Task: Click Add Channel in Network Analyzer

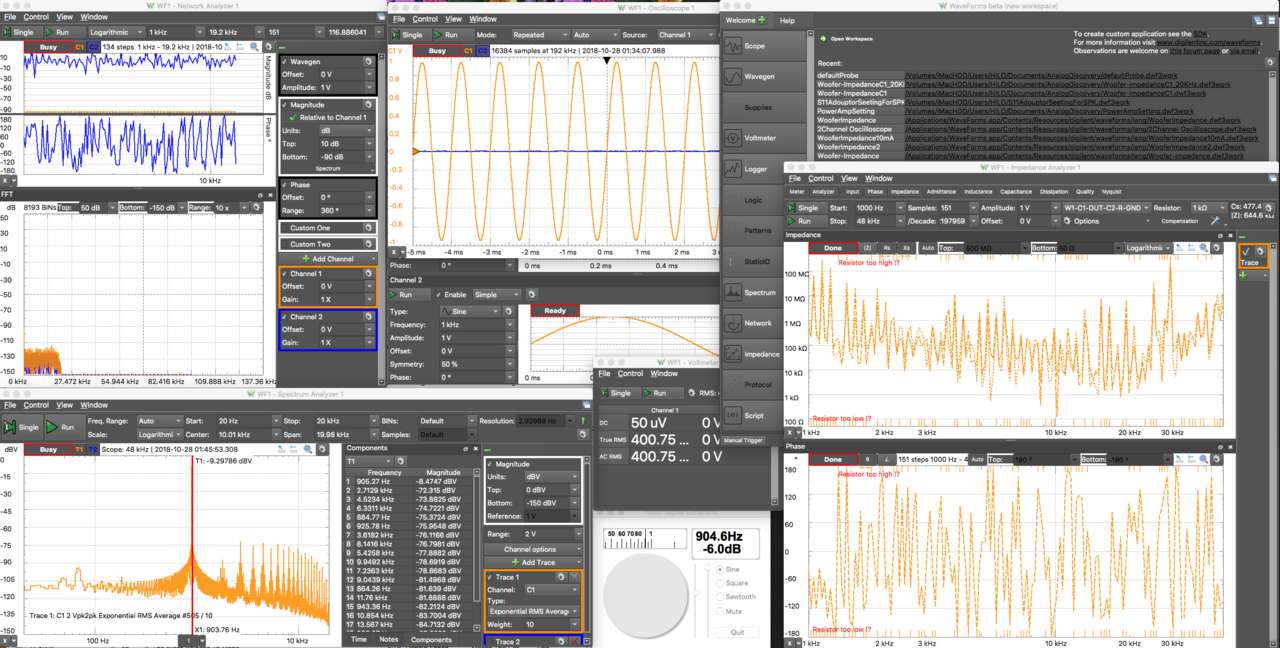Action: coord(327,259)
